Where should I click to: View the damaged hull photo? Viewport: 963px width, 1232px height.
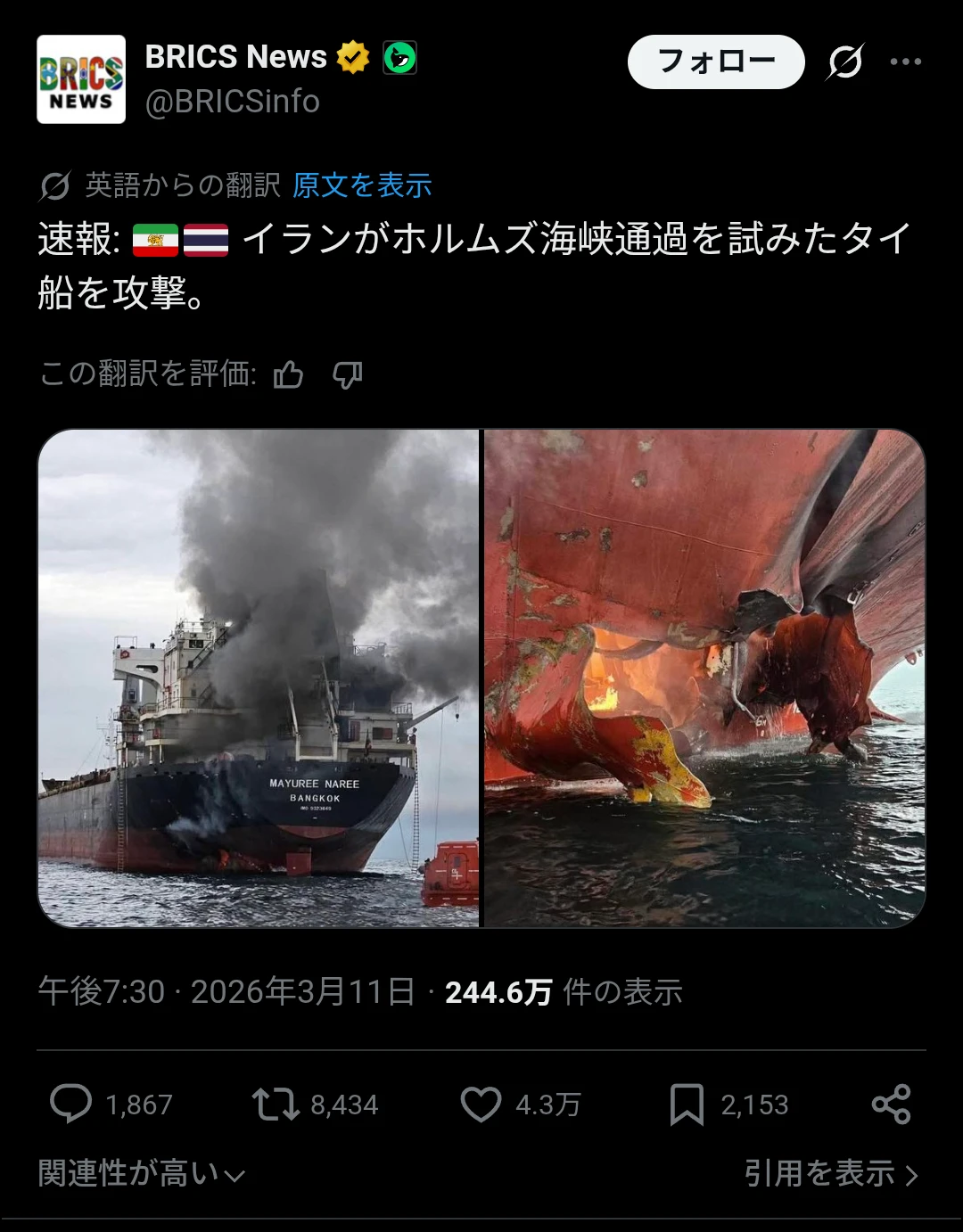pos(704,678)
